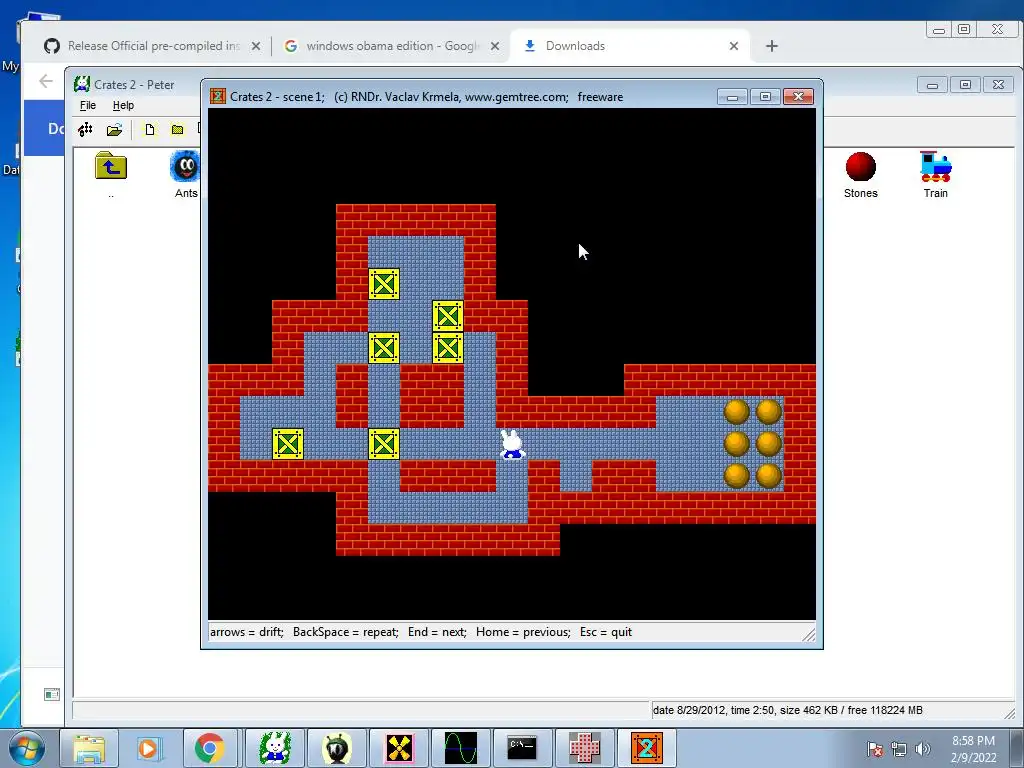Image resolution: width=1024 pixels, height=768 pixels.
Task: Open a new browser tab
Action: tap(771, 46)
